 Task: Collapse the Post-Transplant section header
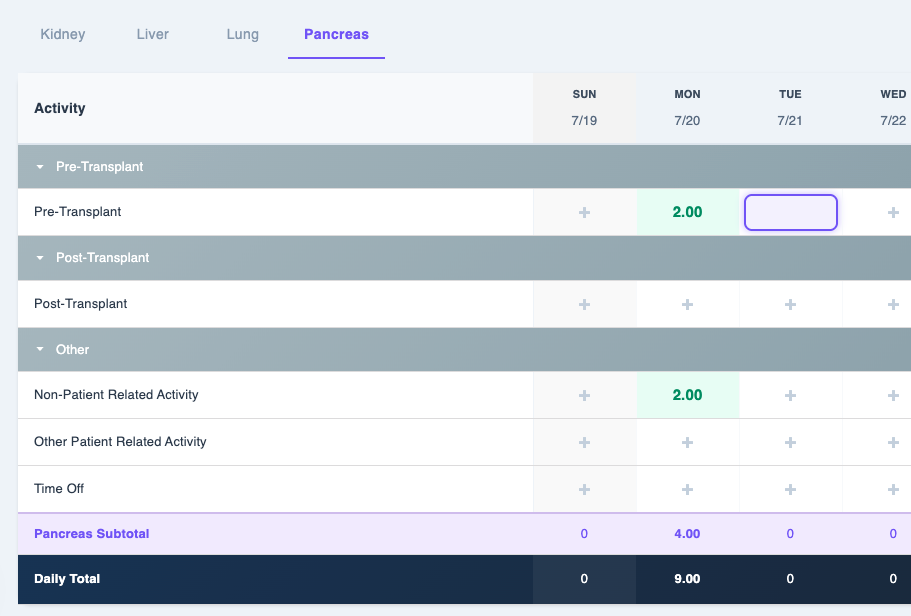click(40, 258)
